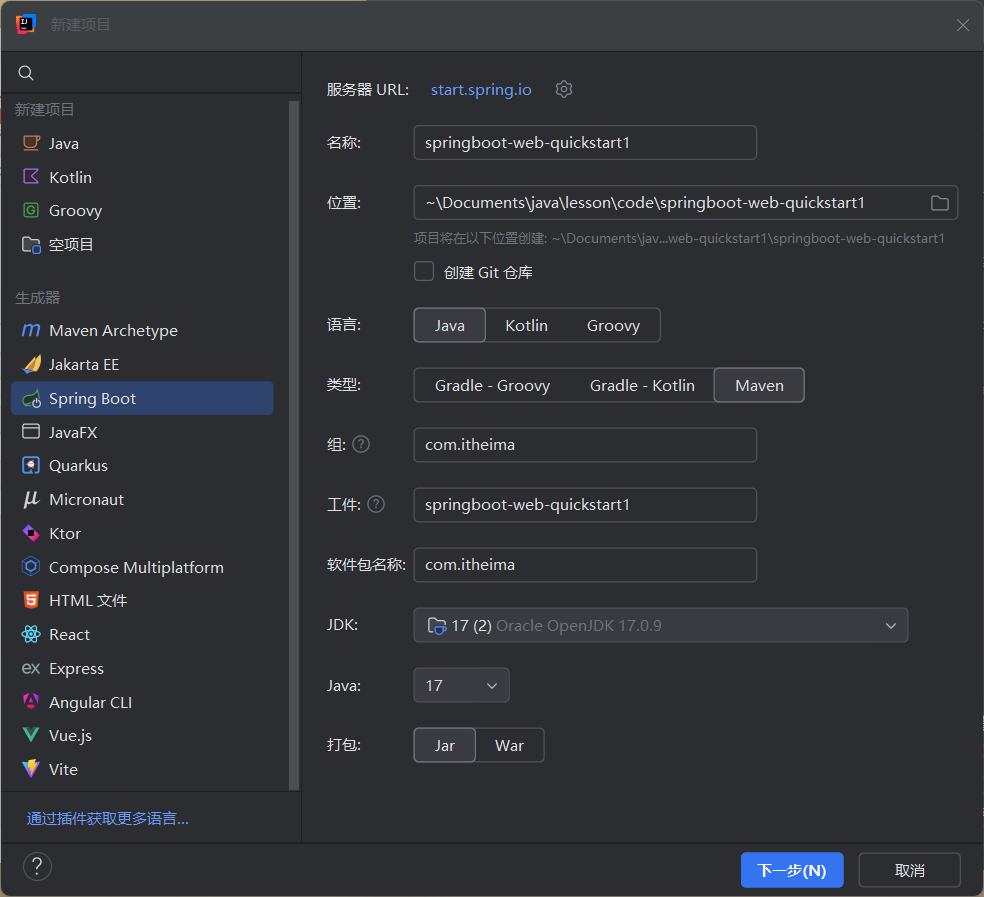Select Jar packaging

[x=444, y=745]
